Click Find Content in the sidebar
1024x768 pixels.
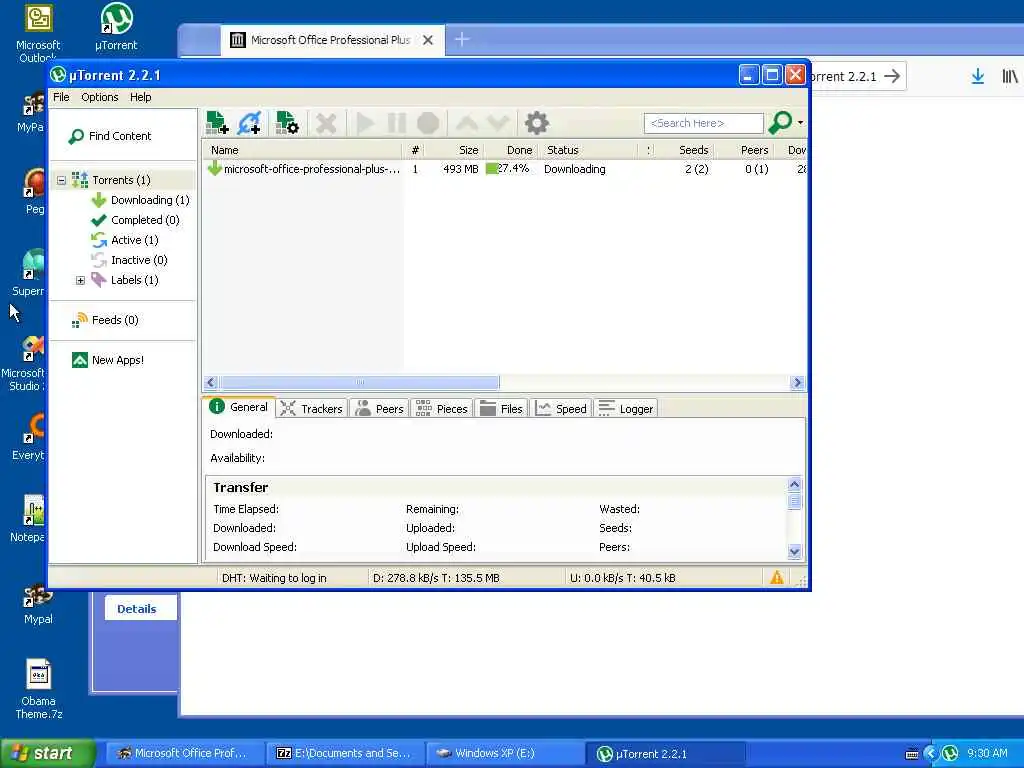coord(110,136)
